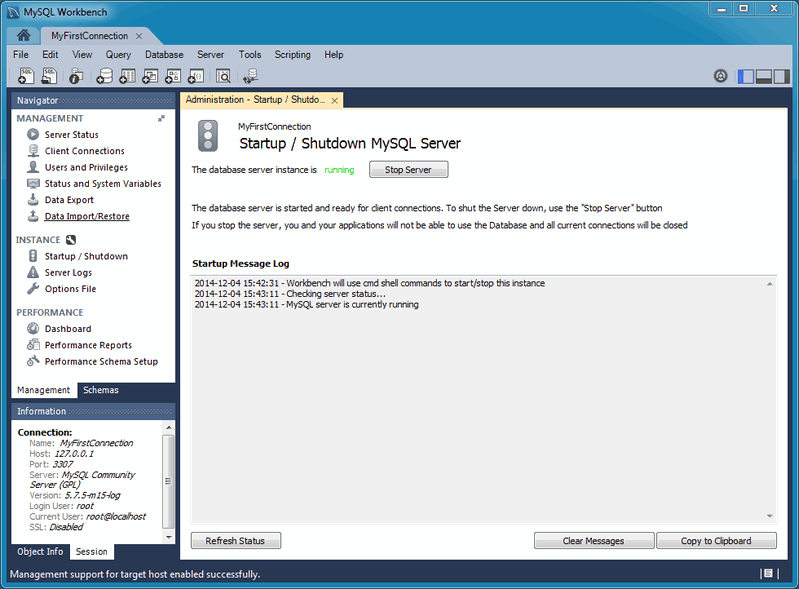Click the create new table icon
Image resolution: width=799 pixels, height=589 pixels.
pos(127,76)
